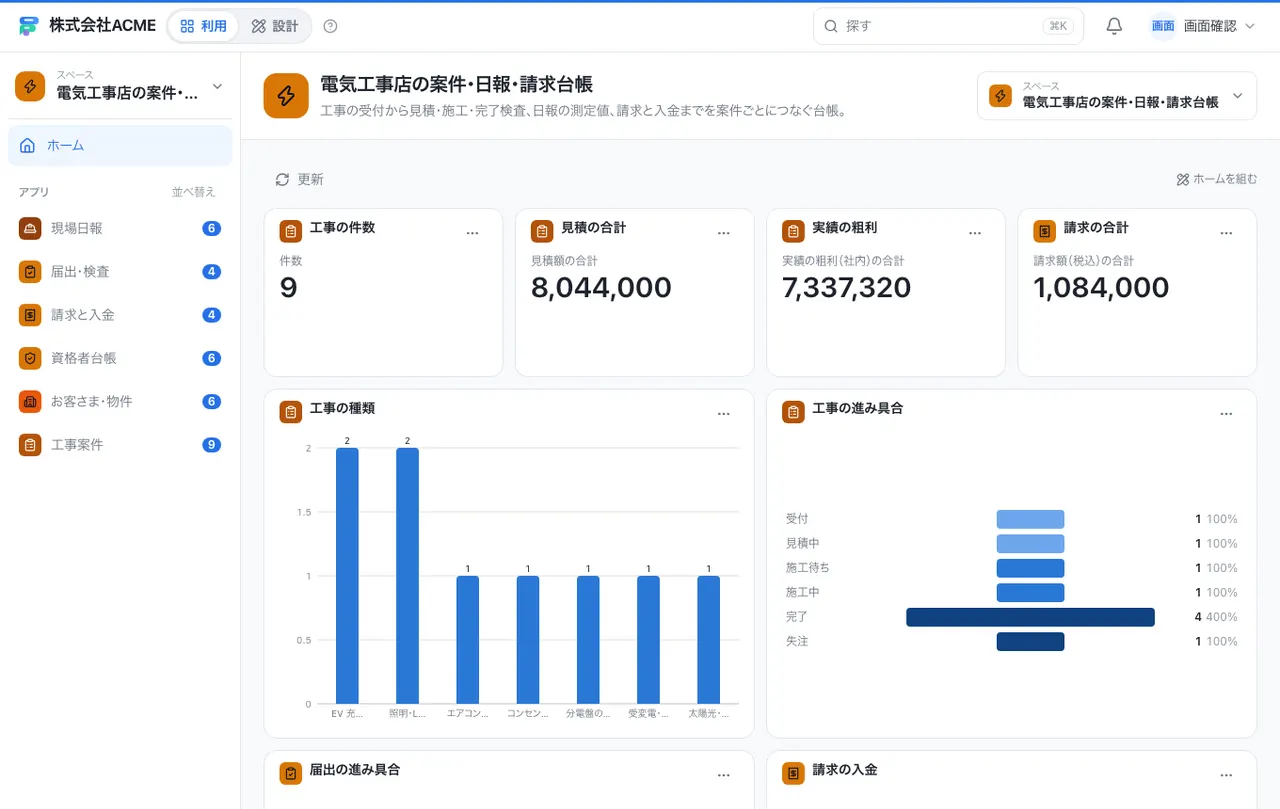
Task: Click the 受付 bar in 工事の進み具合
Action: click(x=1030, y=519)
